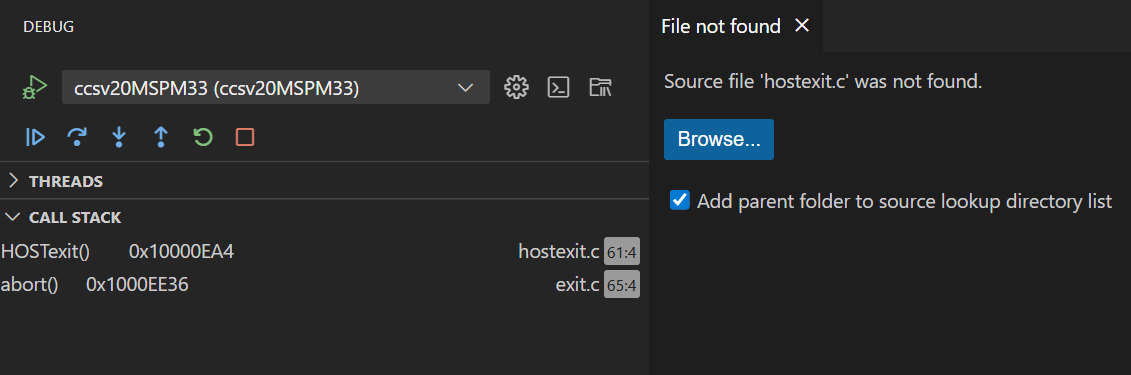Screen dimensions: 1131x375
Task: Click the Browse... button
Action: coord(718,139)
